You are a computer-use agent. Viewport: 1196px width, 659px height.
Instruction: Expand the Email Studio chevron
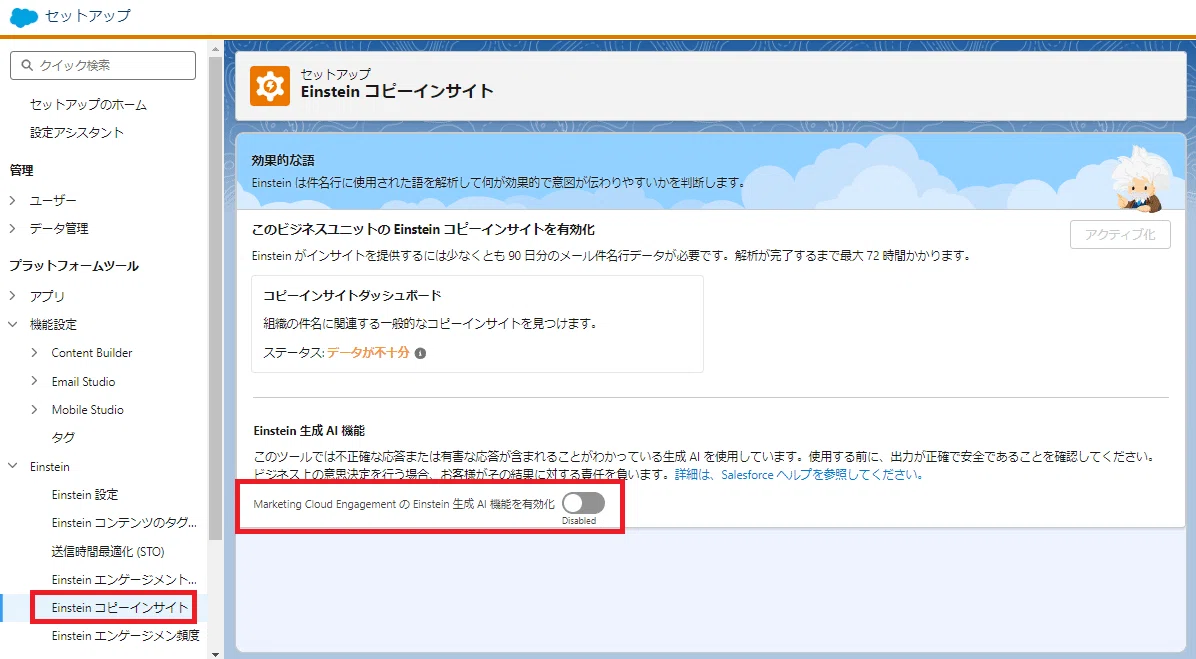coord(34,381)
